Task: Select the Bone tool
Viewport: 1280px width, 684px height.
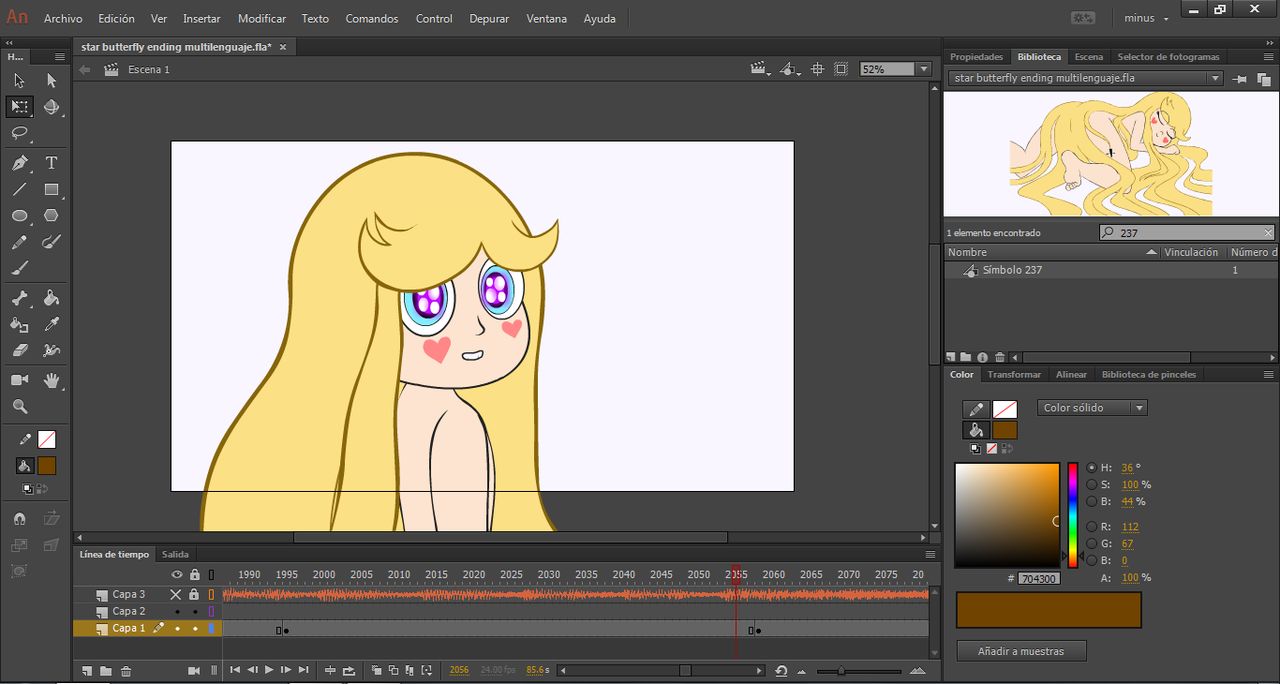Action: 19,298
